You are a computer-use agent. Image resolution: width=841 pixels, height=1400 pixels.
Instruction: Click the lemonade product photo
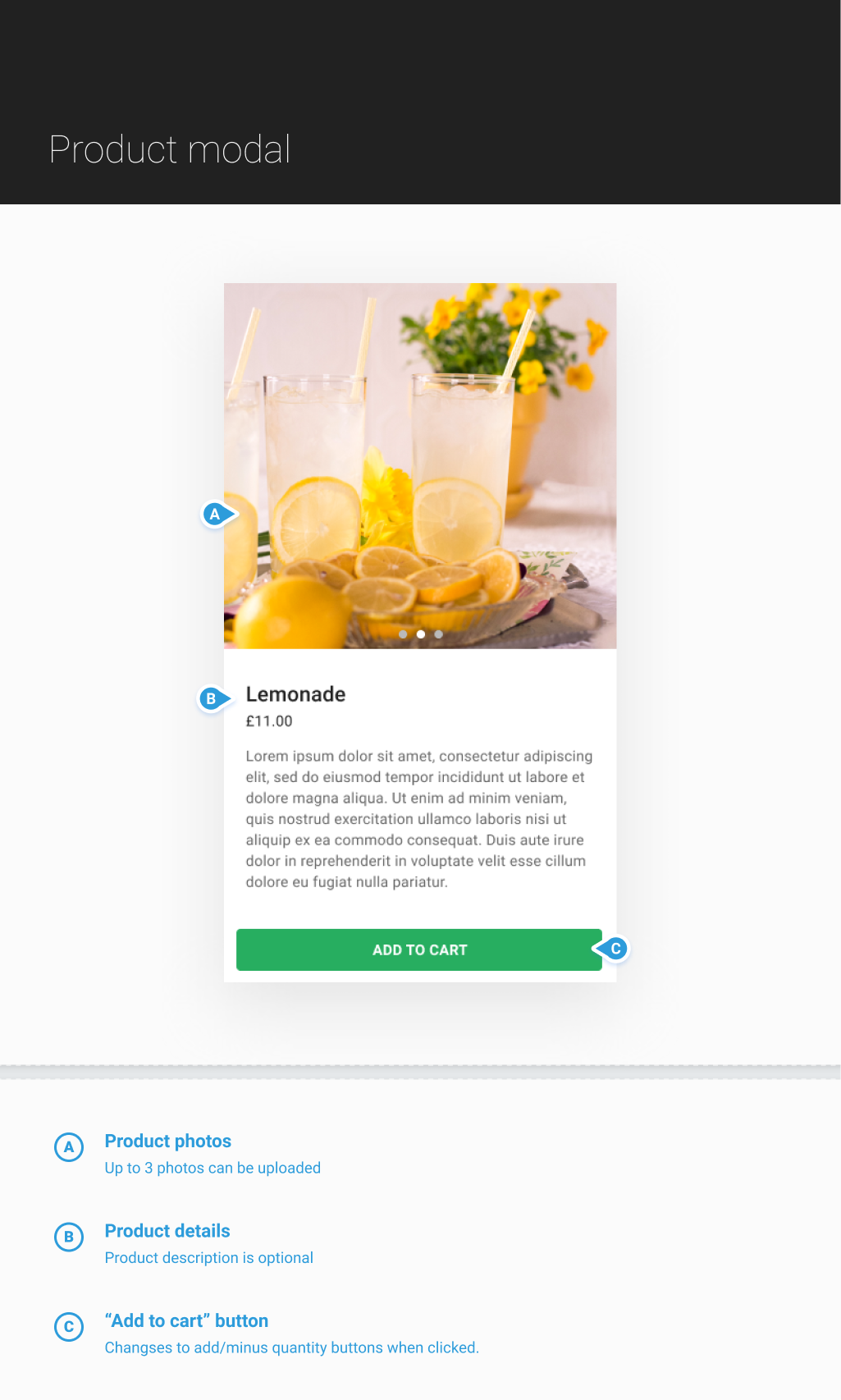pos(420,466)
